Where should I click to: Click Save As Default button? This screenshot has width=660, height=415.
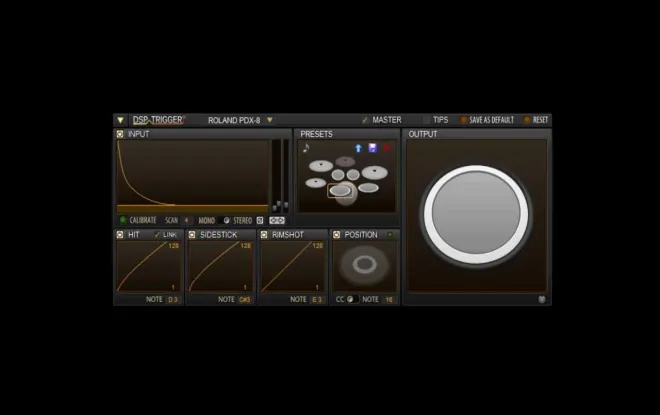point(487,120)
